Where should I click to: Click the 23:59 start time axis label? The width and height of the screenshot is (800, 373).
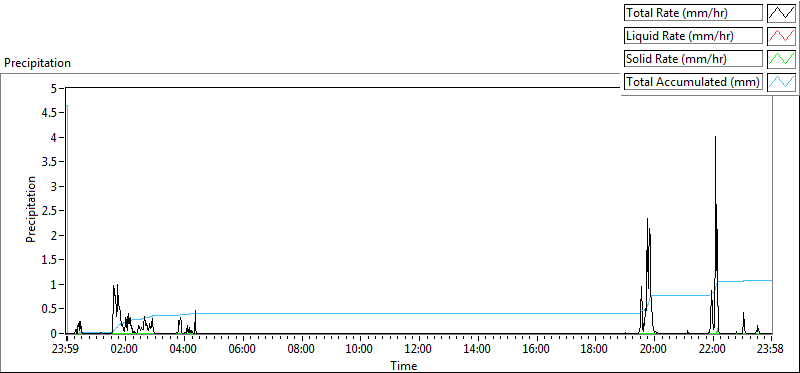66,349
